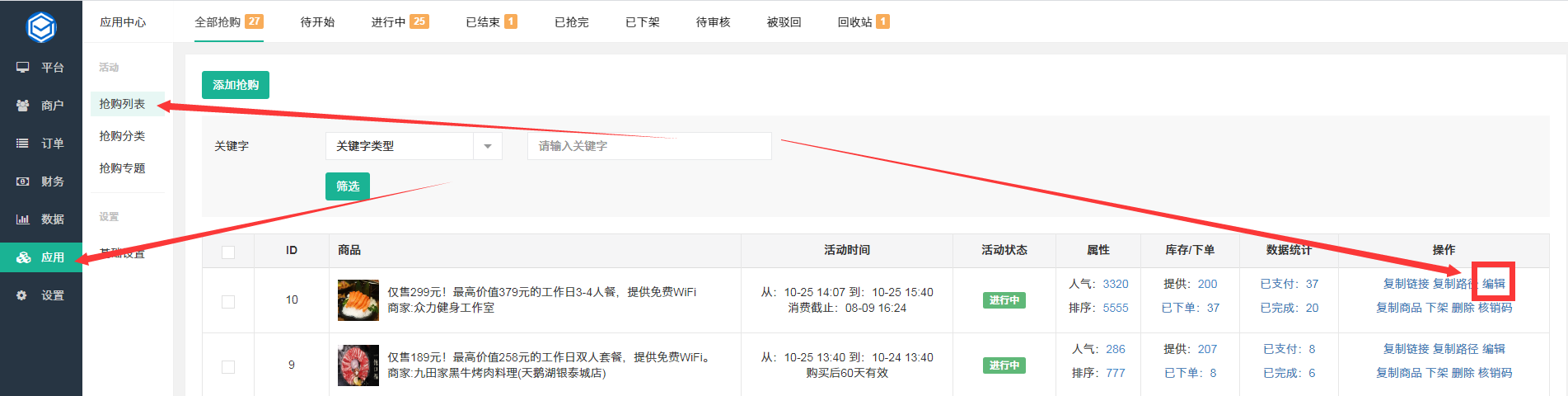Viewport: 1568px width, 396px height.
Task: Switch to the 被驳回 tab
Action: point(784,21)
